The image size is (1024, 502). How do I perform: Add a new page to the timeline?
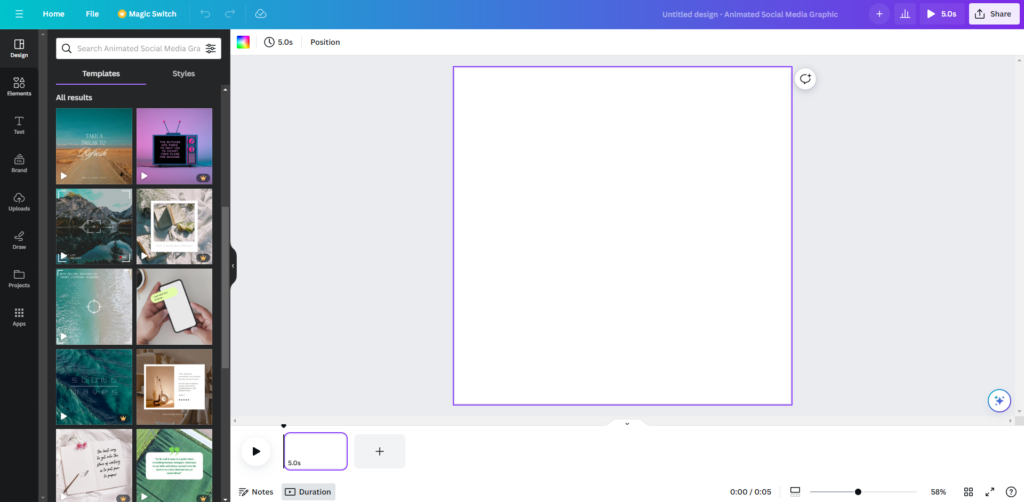(x=379, y=451)
